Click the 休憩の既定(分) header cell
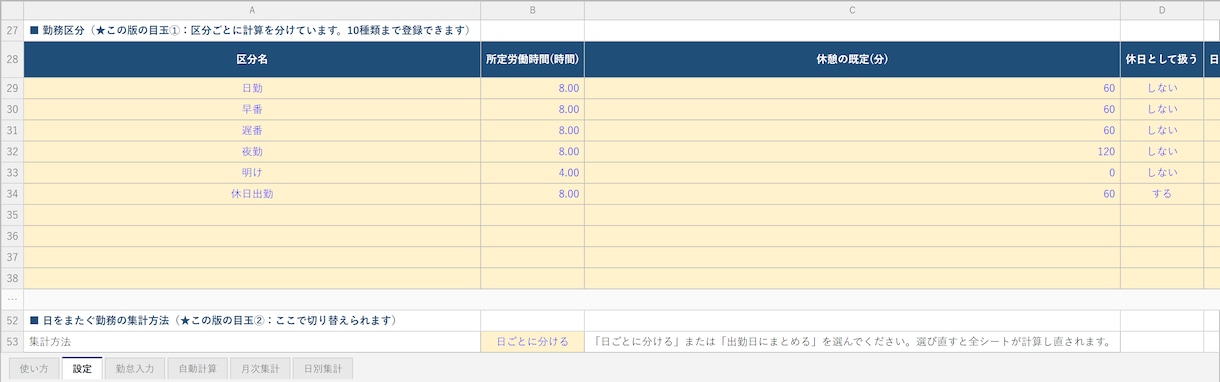The width and height of the screenshot is (1220, 382). click(x=852, y=59)
